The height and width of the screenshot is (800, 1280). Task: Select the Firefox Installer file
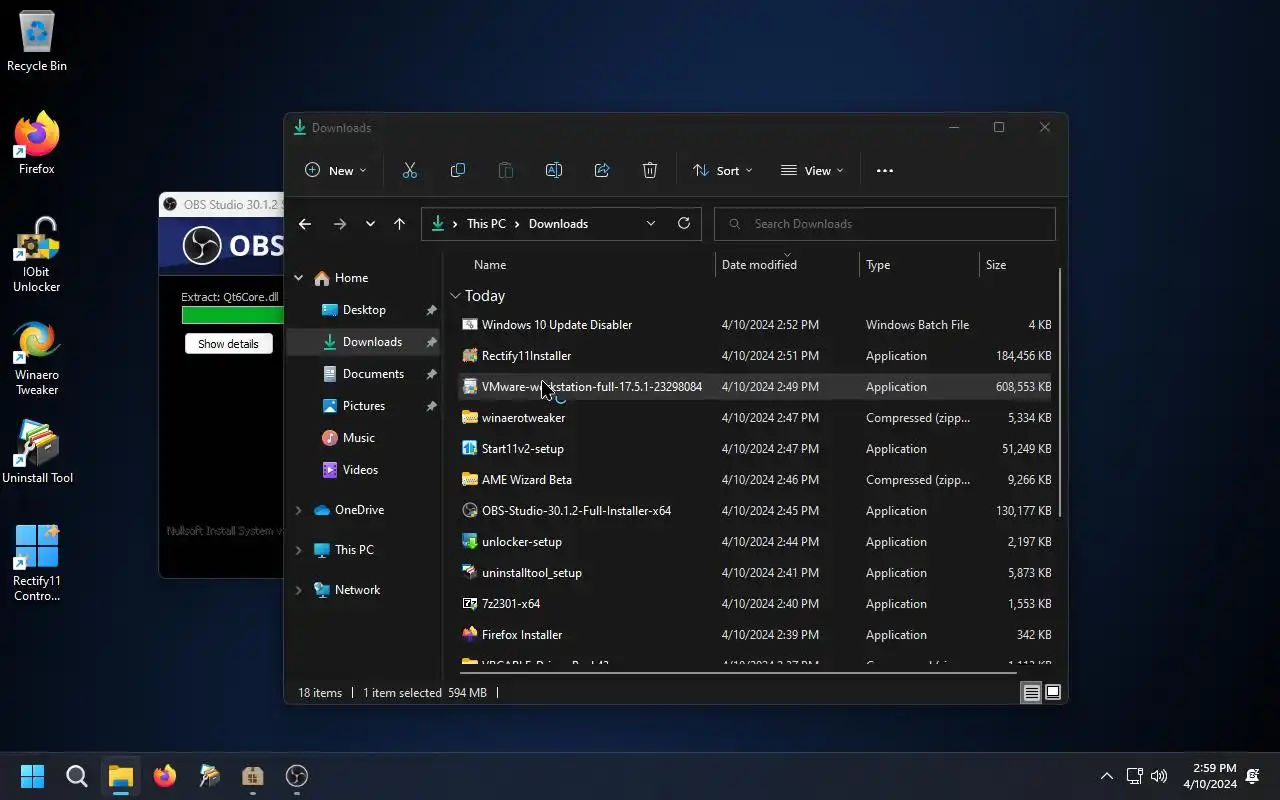point(756,635)
